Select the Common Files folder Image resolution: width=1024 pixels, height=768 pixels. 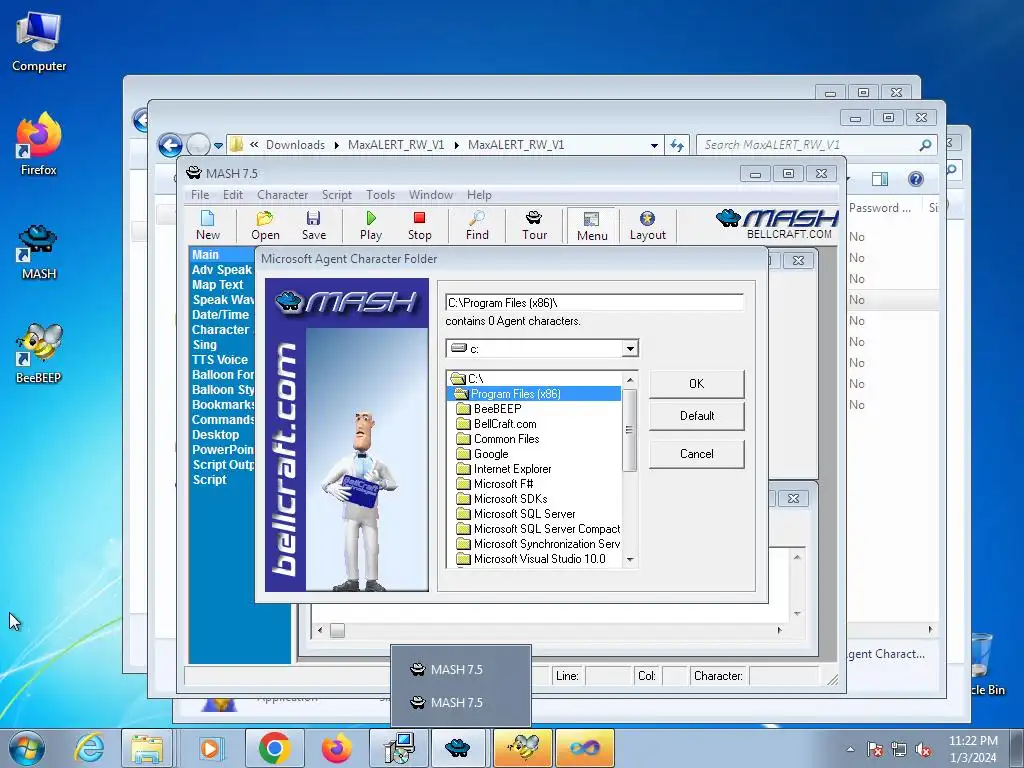click(x=506, y=439)
